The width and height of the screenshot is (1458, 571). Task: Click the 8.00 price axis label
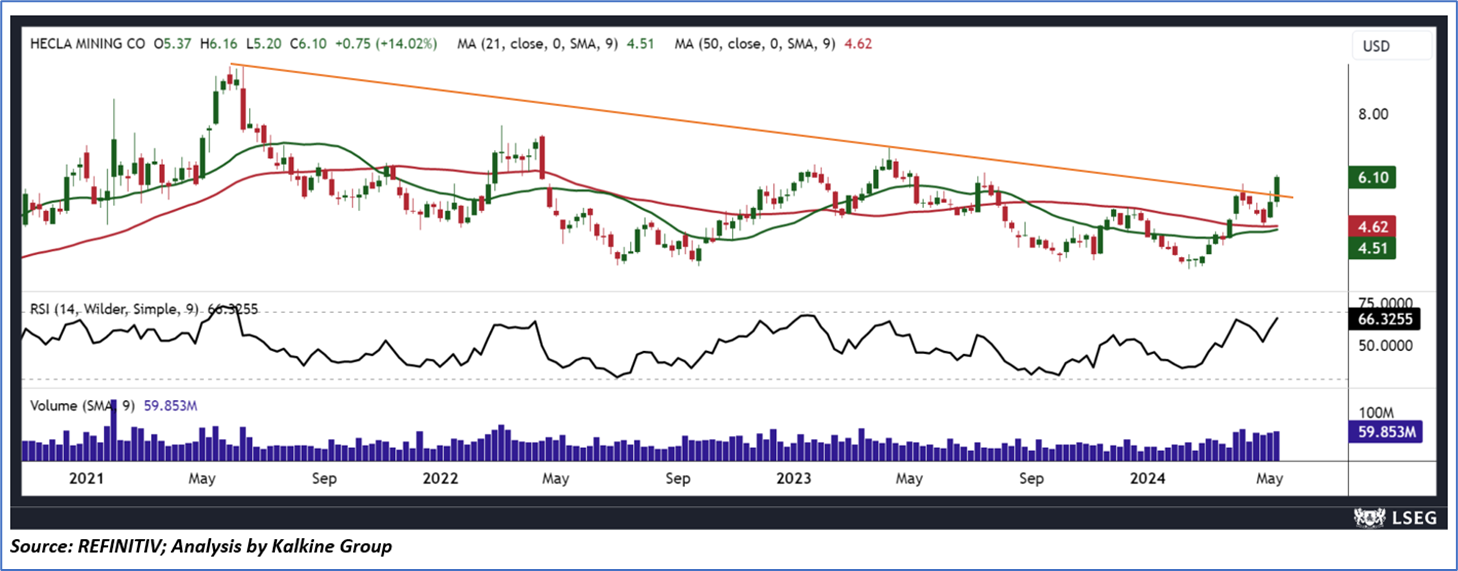click(1373, 115)
